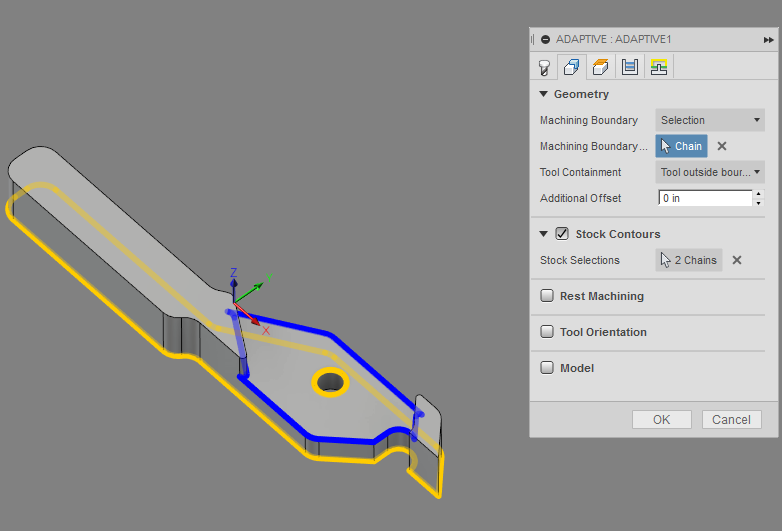The image size is (782, 531).
Task: Click the Chain selection button
Action: [681, 146]
